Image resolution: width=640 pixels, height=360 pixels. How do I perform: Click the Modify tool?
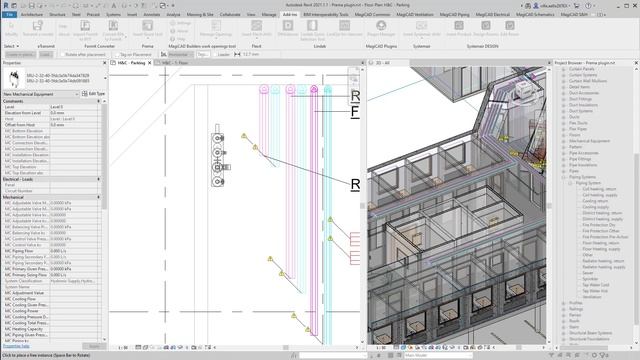(x=11, y=29)
